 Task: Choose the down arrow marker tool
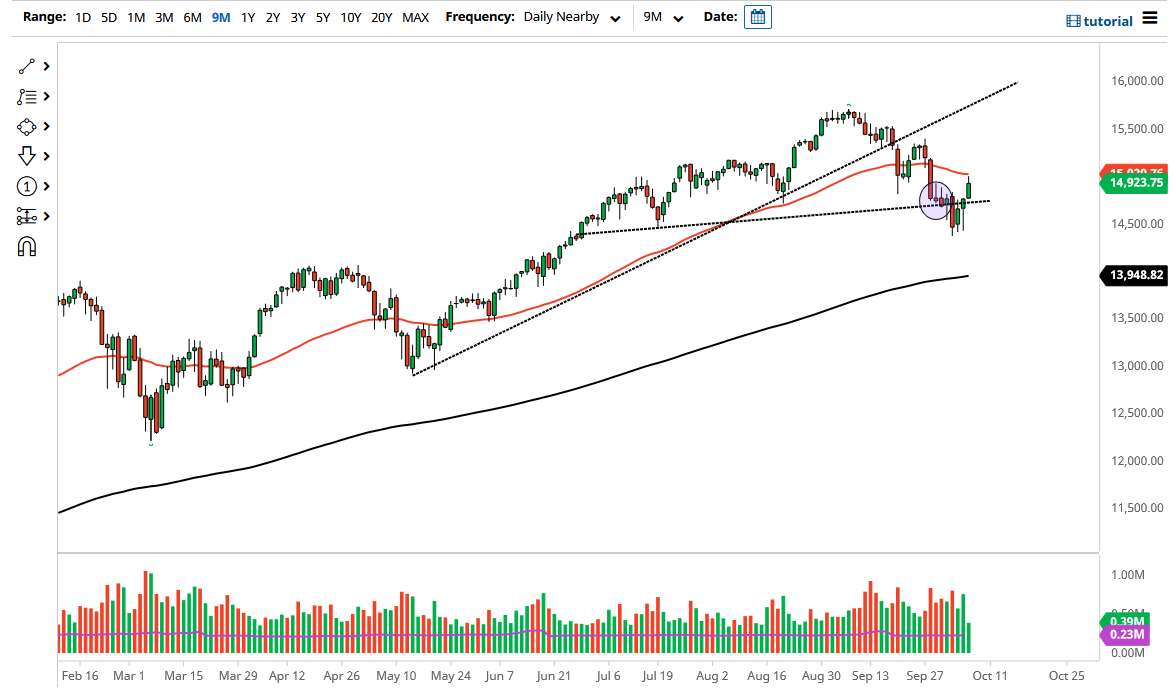click(x=27, y=156)
